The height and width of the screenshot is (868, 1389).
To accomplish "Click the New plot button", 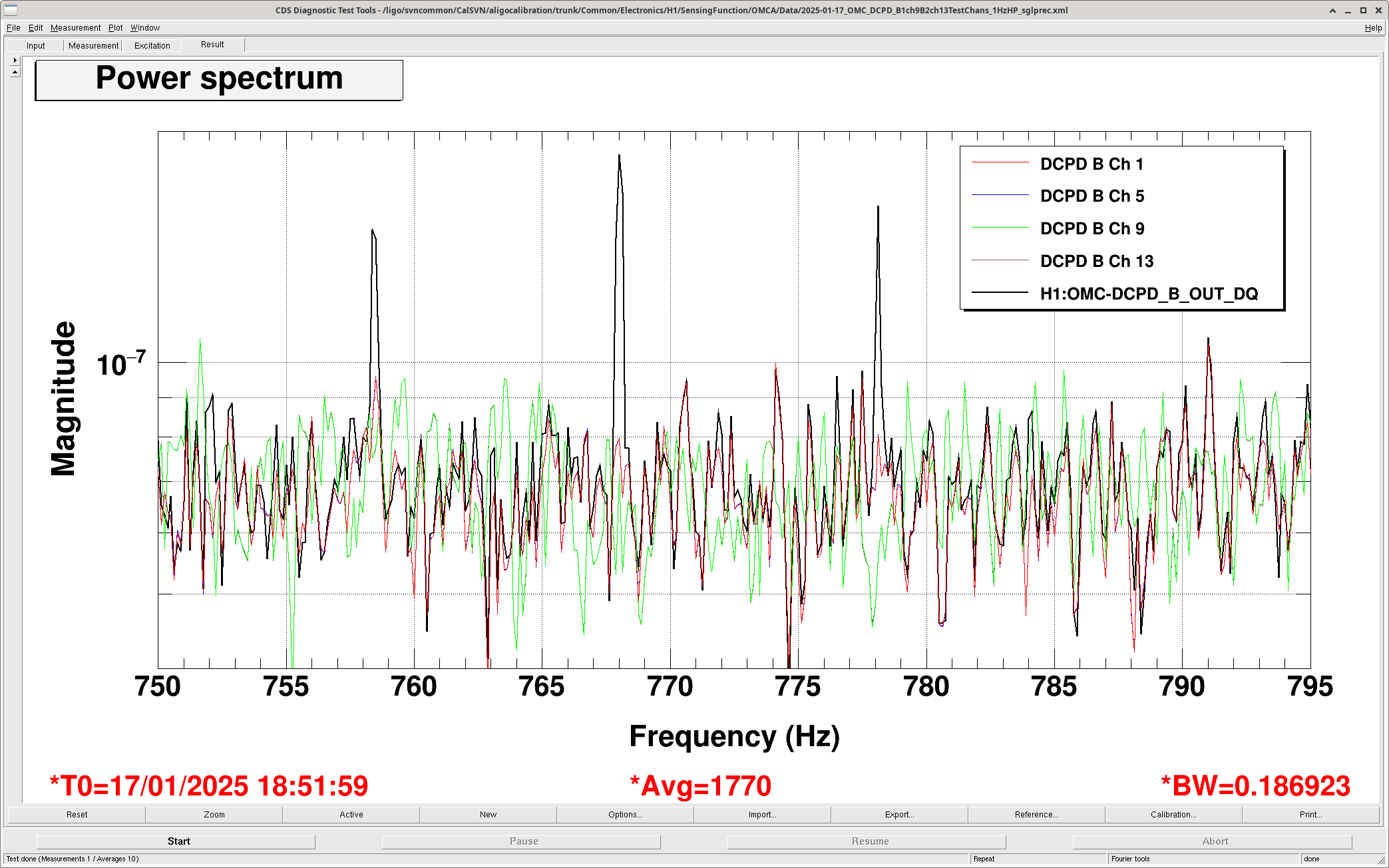I will click(x=488, y=814).
